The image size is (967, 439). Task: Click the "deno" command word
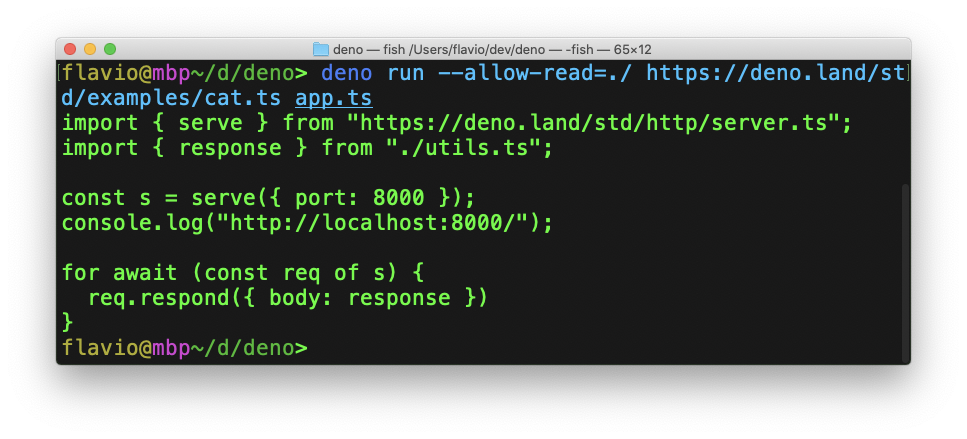346,73
